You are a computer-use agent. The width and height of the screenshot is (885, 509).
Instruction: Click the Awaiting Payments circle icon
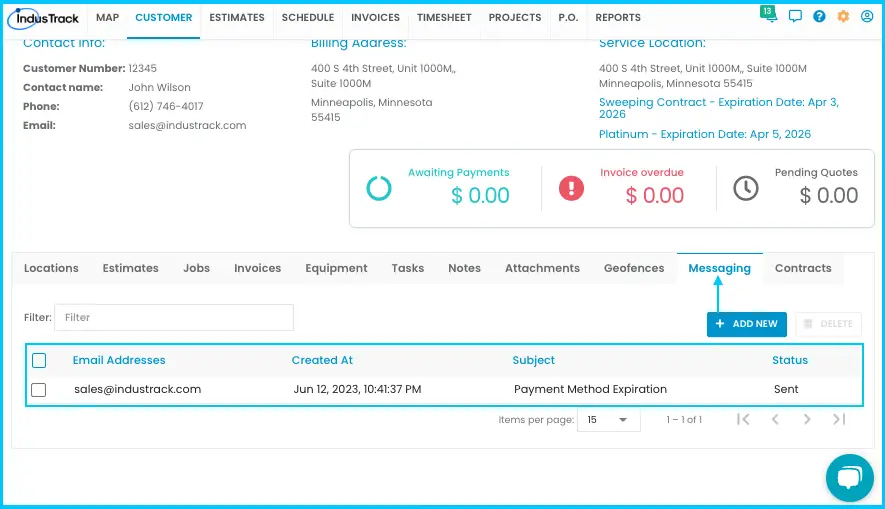point(379,188)
